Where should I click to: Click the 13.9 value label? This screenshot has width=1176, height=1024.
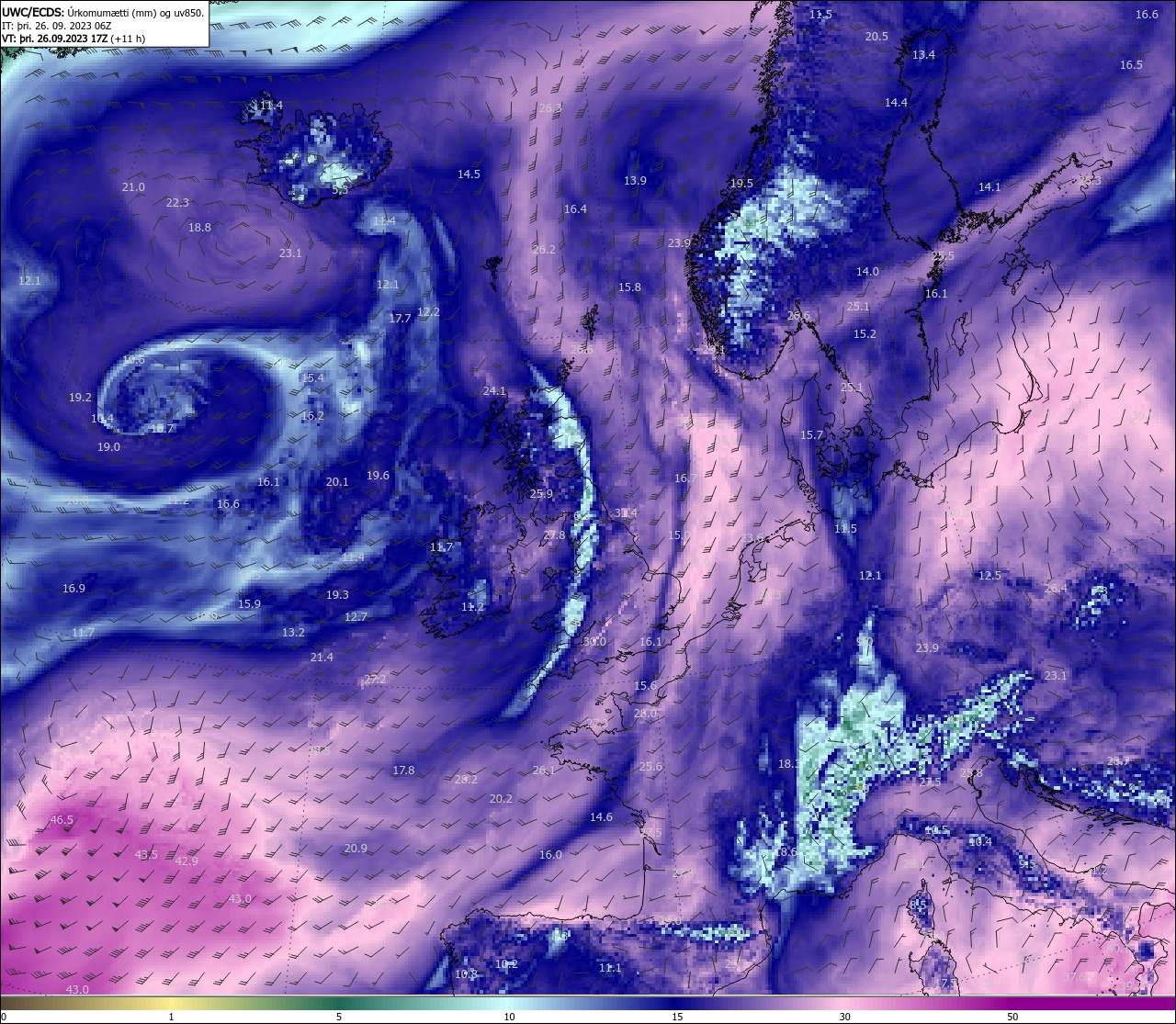tap(635, 181)
